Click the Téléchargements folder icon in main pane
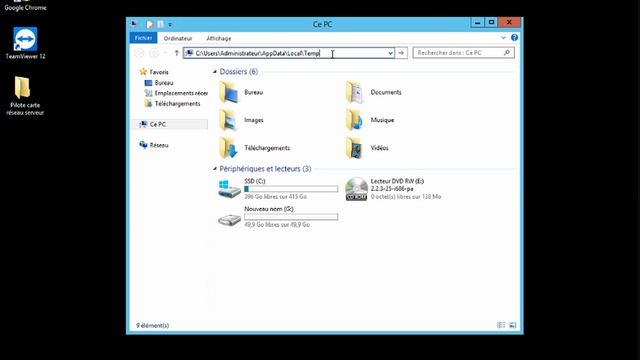The height and width of the screenshot is (360, 640). pyautogui.click(x=229, y=148)
